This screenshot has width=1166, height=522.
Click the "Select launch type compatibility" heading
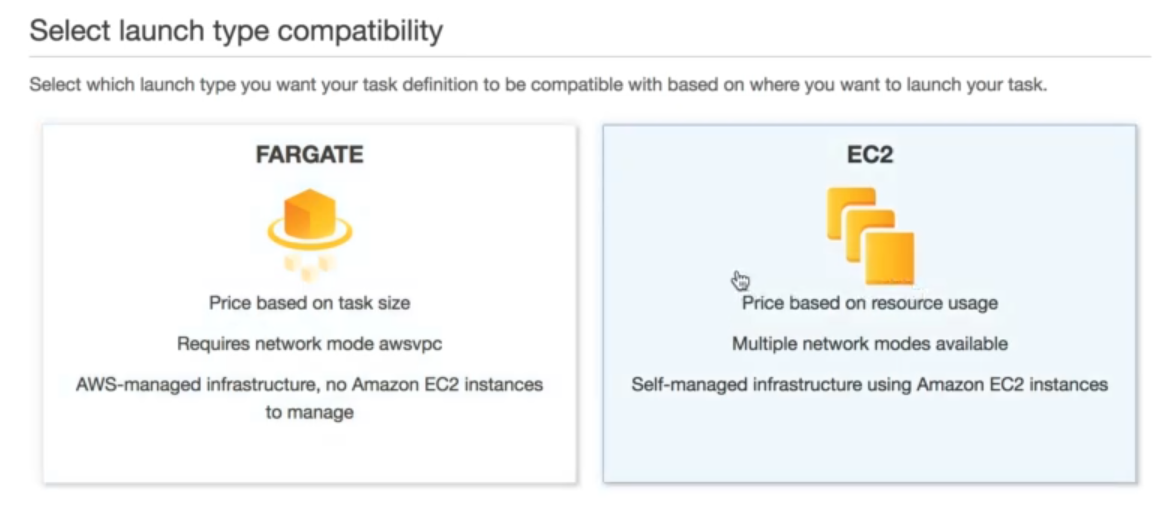(236, 31)
